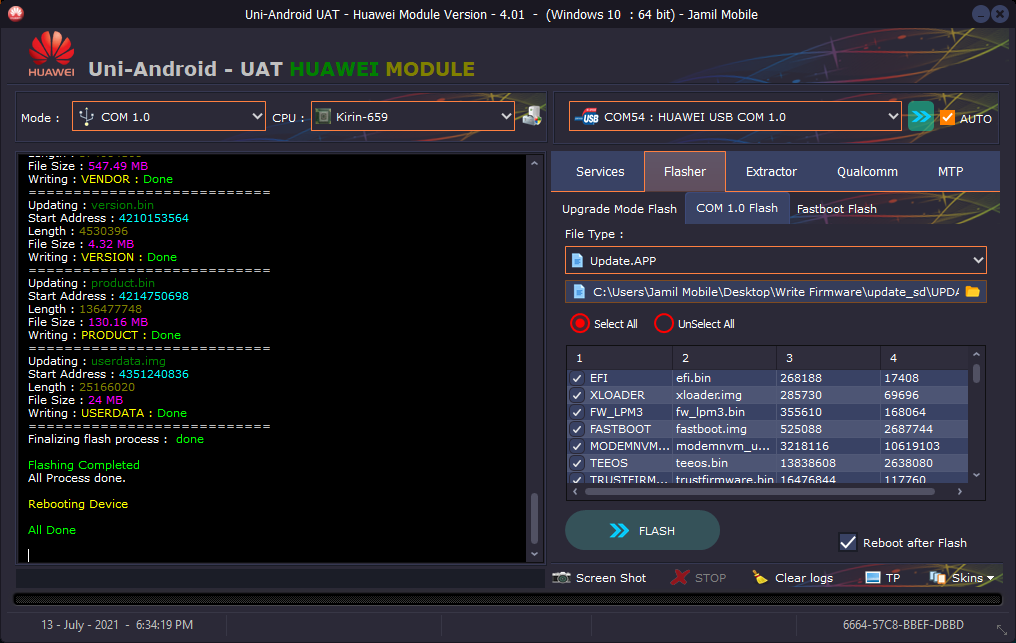The image size is (1016, 643).
Task: Click column header 1 in partition table
Action: coord(620,358)
